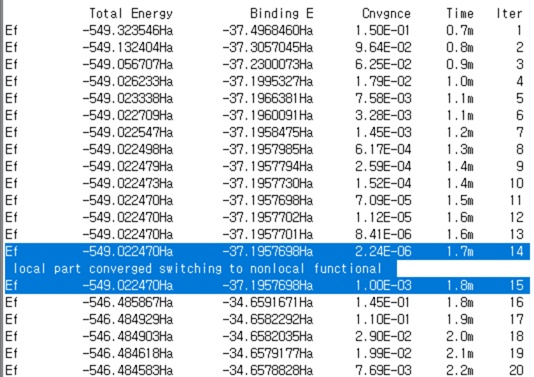Image resolution: width=534 pixels, height=377 pixels.
Task: Click the Iter column header
Action: pos(509,14)
